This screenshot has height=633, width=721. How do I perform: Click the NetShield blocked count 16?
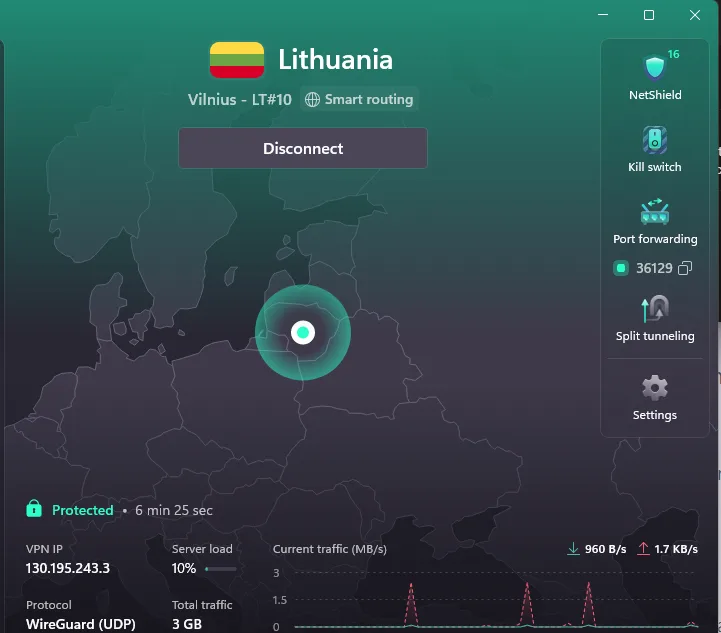click(x=674, y=54)
